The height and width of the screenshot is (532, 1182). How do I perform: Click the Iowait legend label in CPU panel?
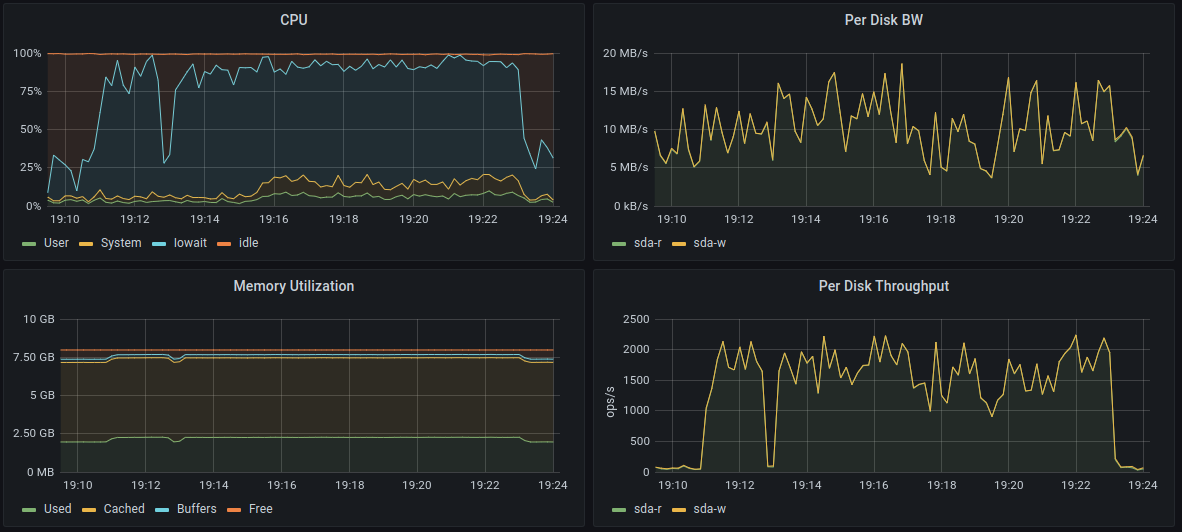click(x=193, y=243)
